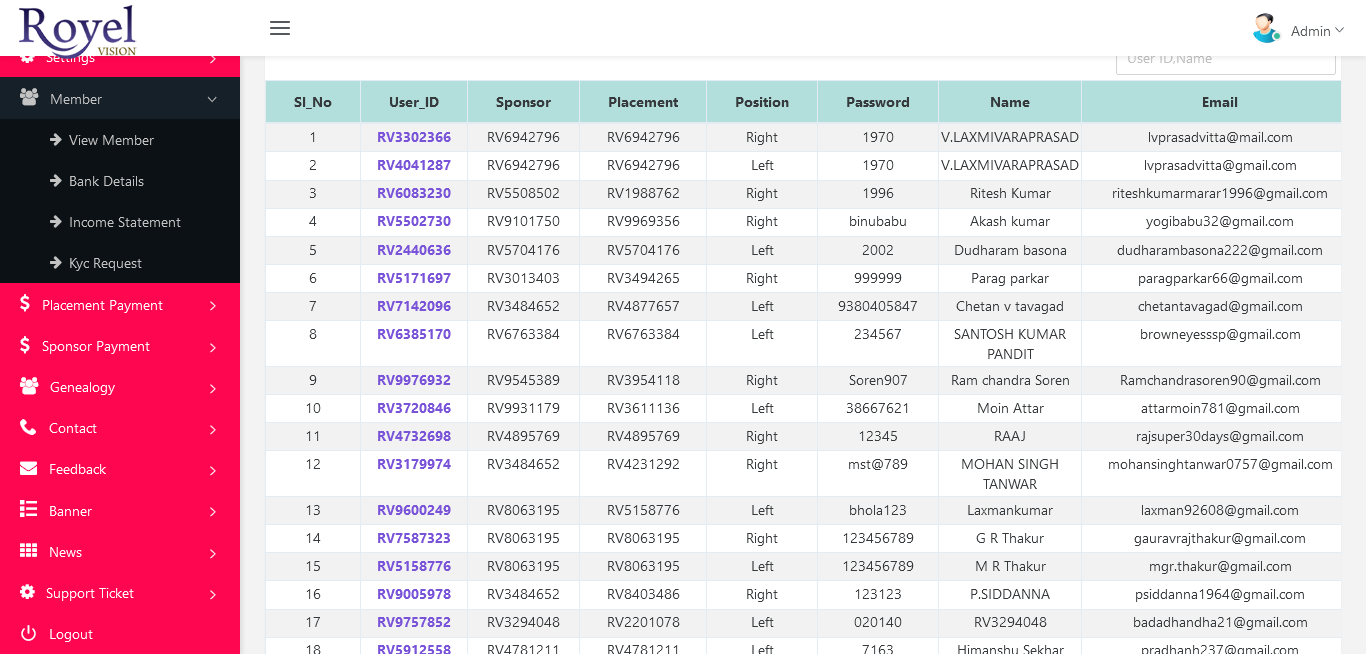1366x654 pixels.
Task: Click the Admin avatar picture
Action: pos(1267,29)
